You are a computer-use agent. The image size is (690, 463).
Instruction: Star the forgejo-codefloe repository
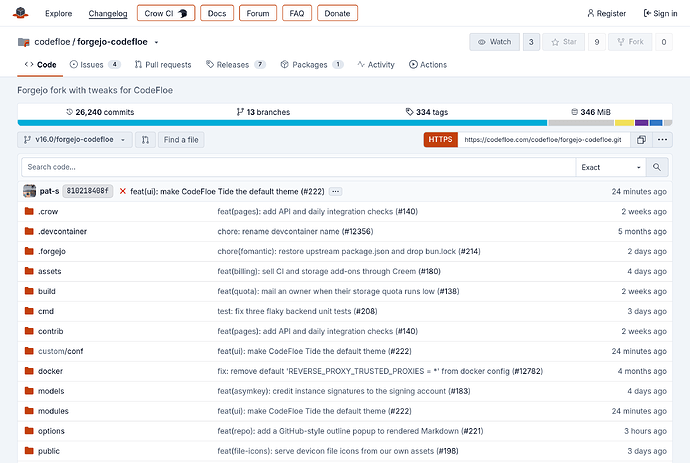point(564,42)
